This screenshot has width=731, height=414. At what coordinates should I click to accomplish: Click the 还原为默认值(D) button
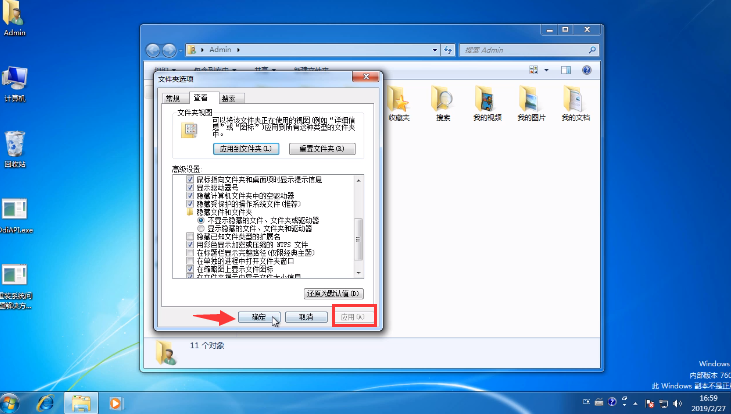334,294
